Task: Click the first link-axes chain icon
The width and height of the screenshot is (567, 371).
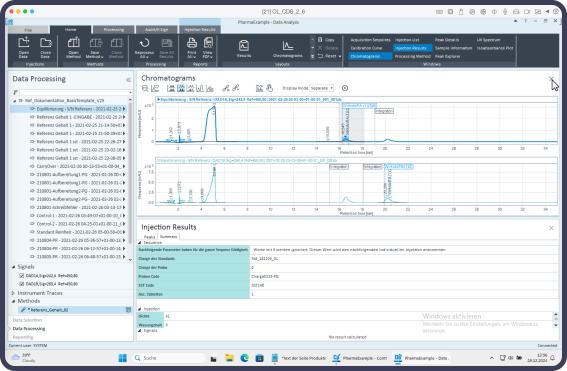Action: pyautogui.click(x=226, y=88)
